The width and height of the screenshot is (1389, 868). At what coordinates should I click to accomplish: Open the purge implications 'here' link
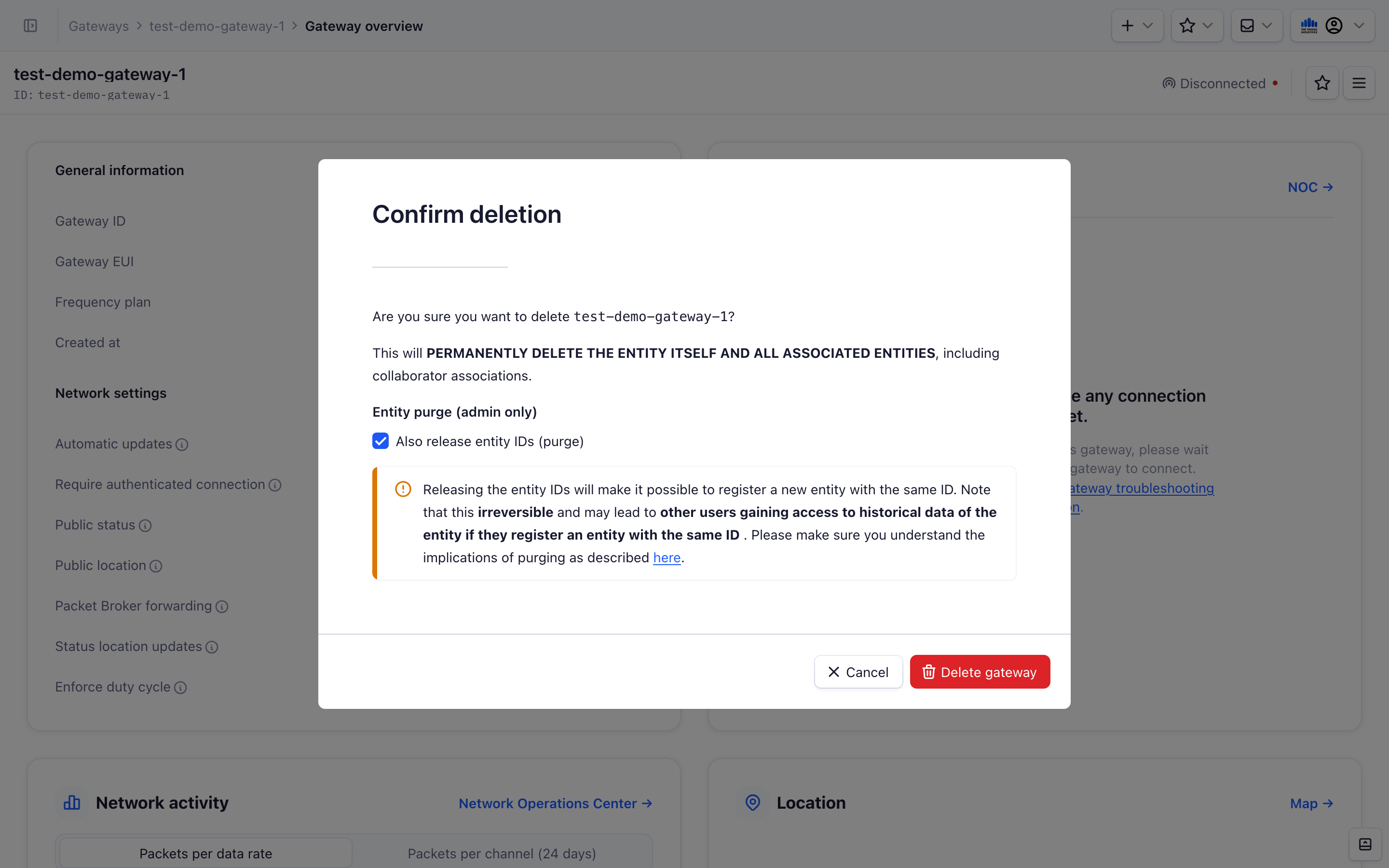tap(667, 557)
